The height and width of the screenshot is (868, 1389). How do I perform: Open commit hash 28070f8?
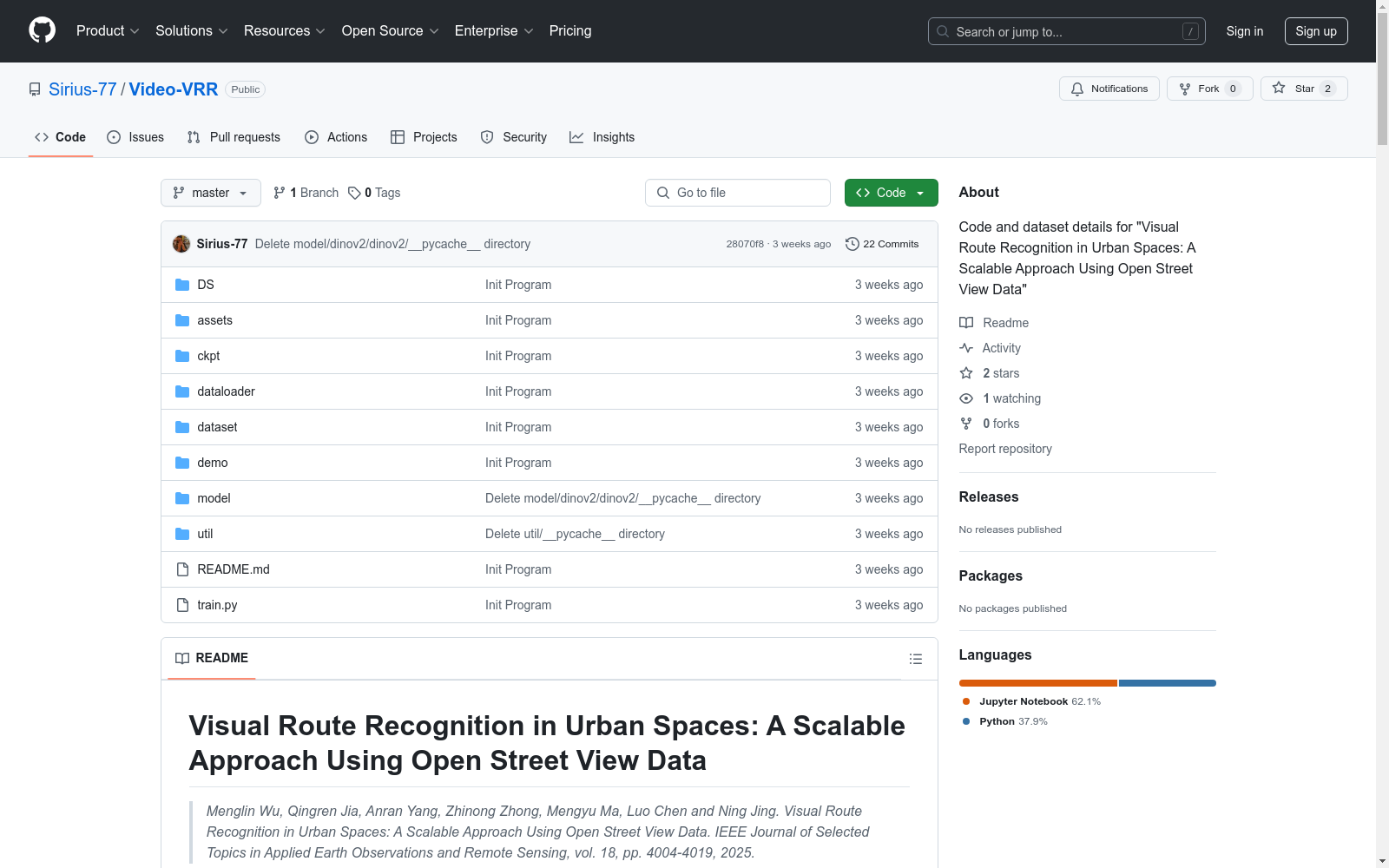(x=745, y=244)
